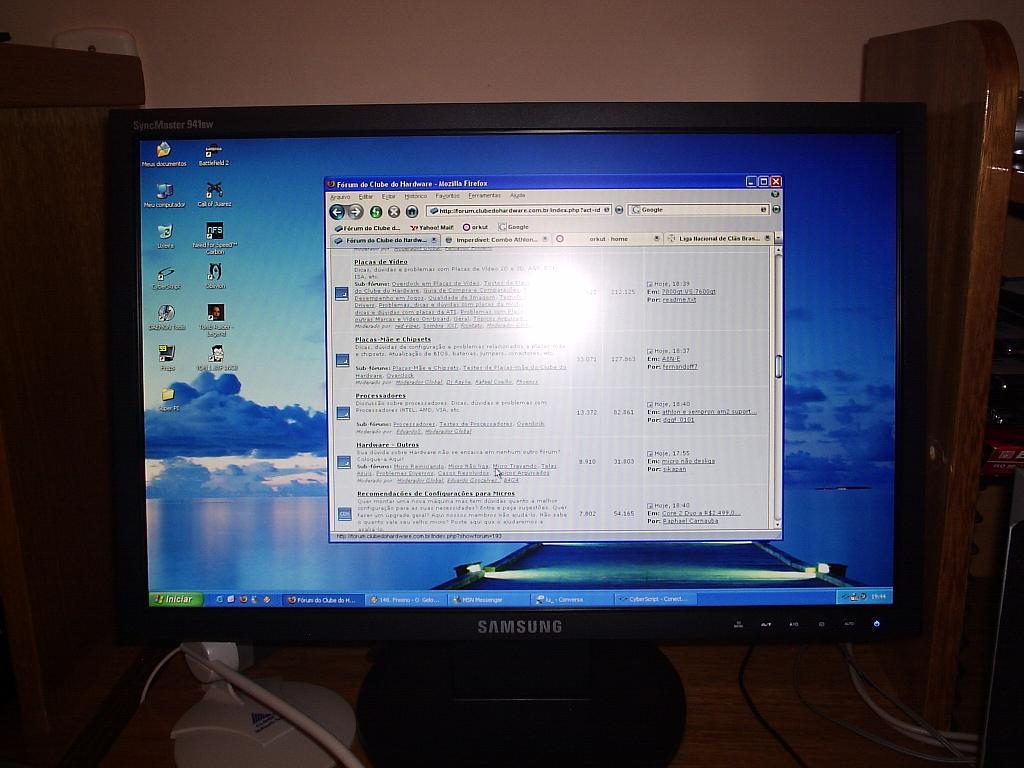The width and height of the screenshot is (1024, 768).
Task: Switch to CyberScript taskbar window
Action: [656, 598]
